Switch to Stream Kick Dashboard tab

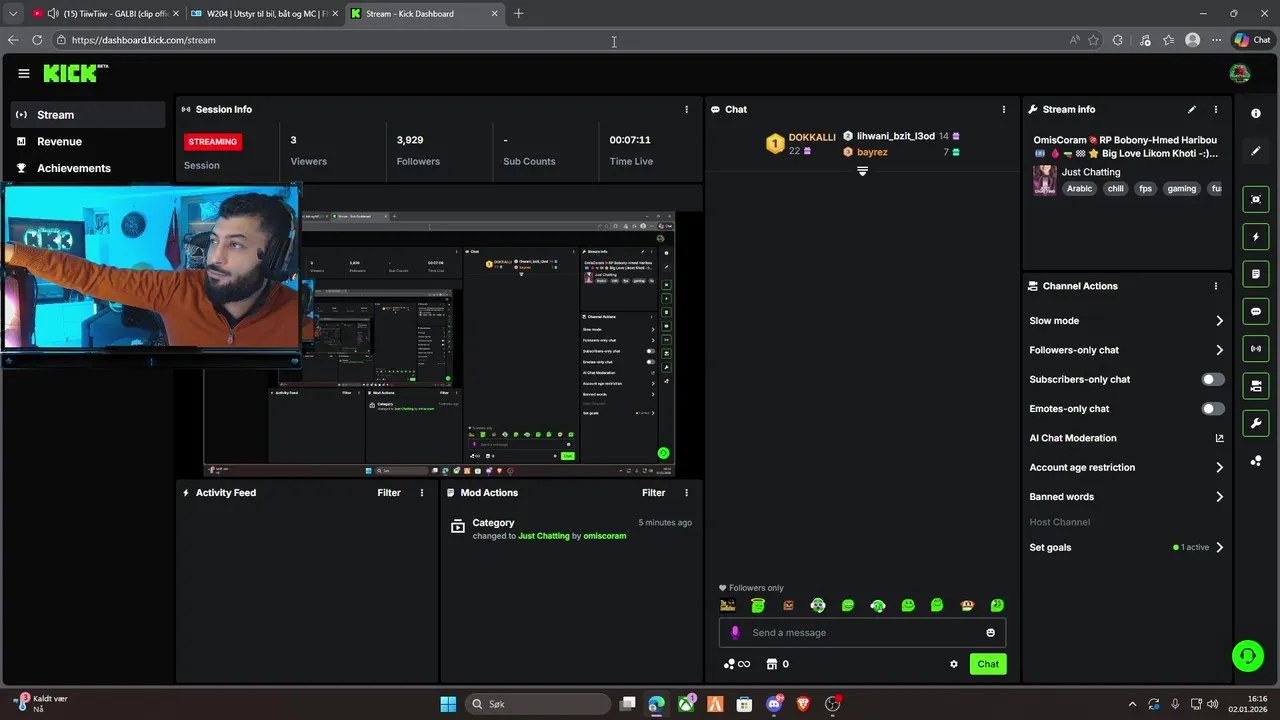(425, 14)
